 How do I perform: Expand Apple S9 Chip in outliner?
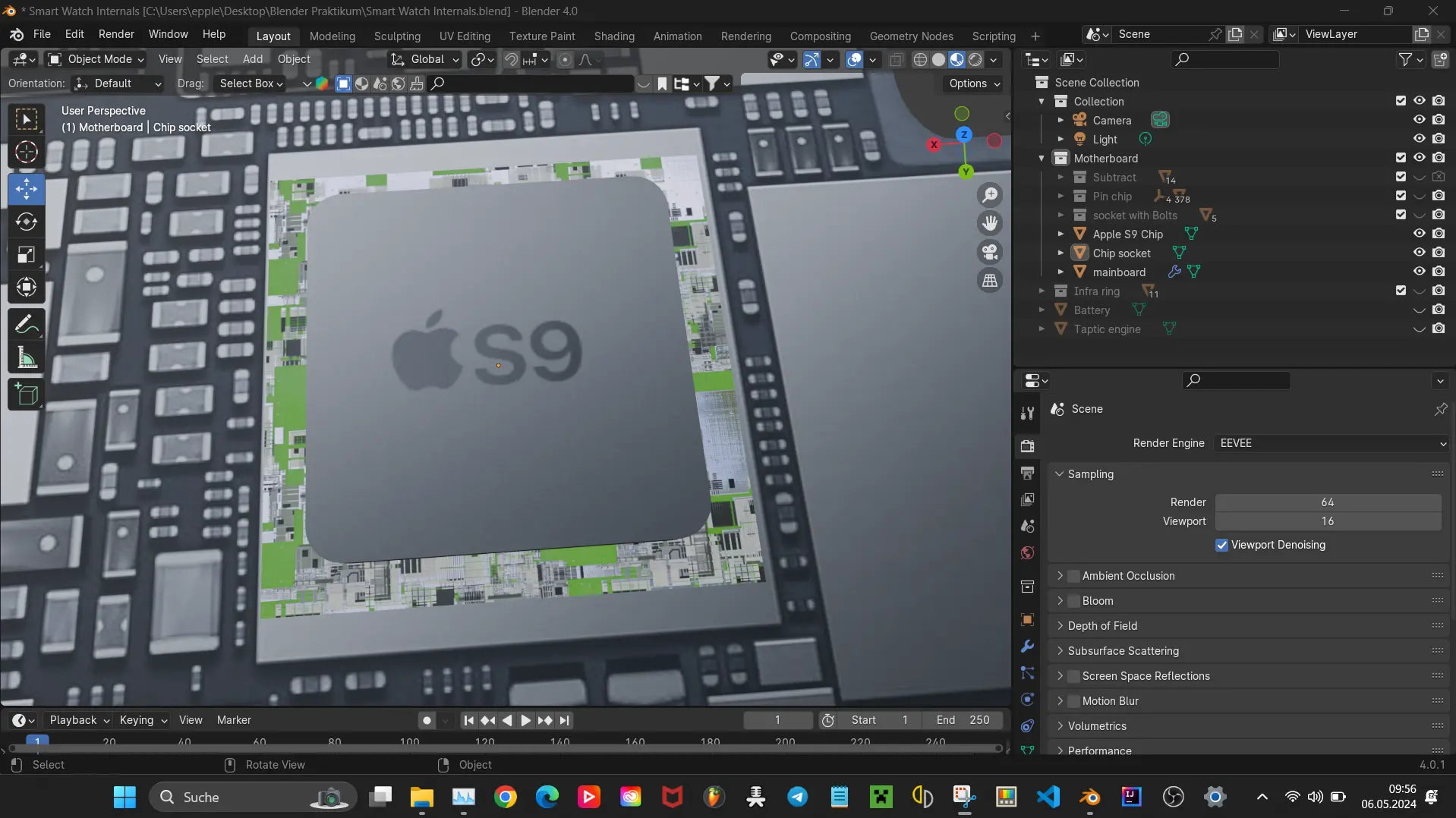[x=1060, y=234]
